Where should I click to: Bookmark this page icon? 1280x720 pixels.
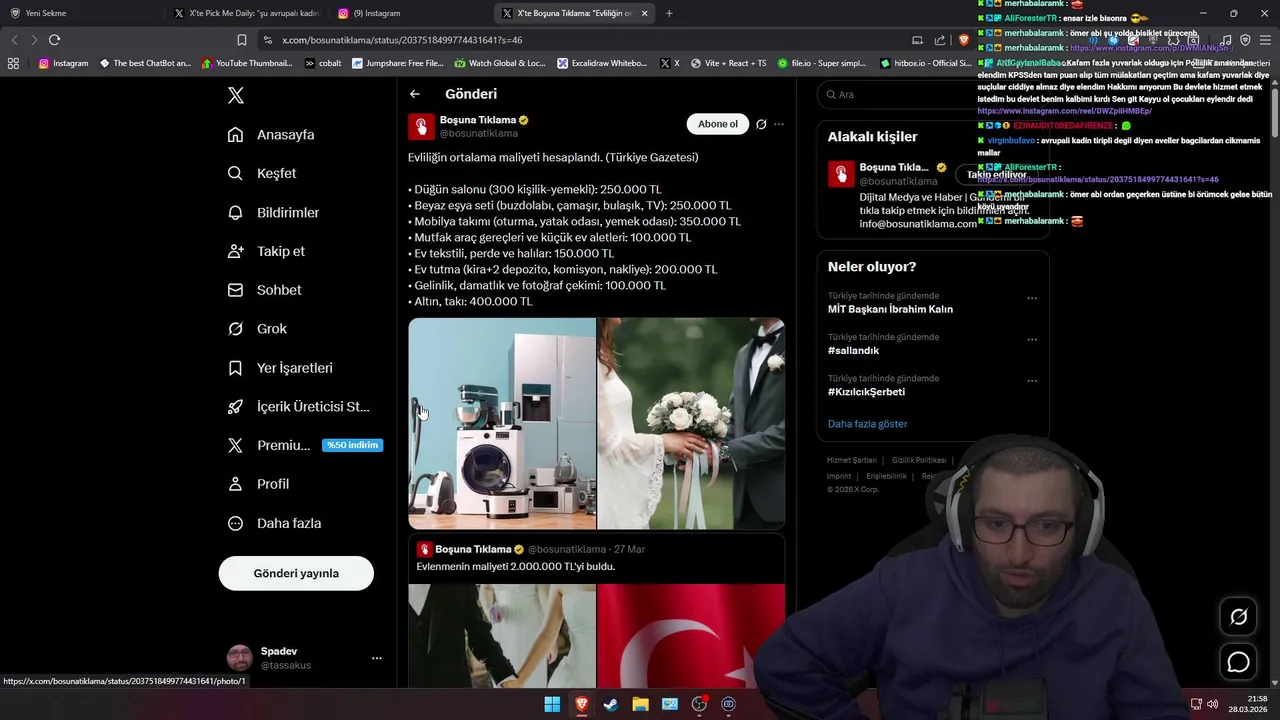[x=242, y=40]
